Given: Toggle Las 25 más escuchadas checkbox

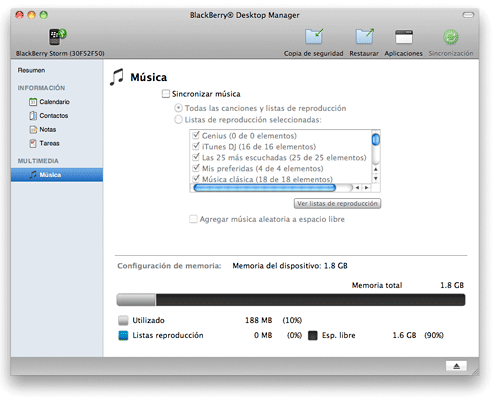Looking at the screenshot, I should (196, 157).
